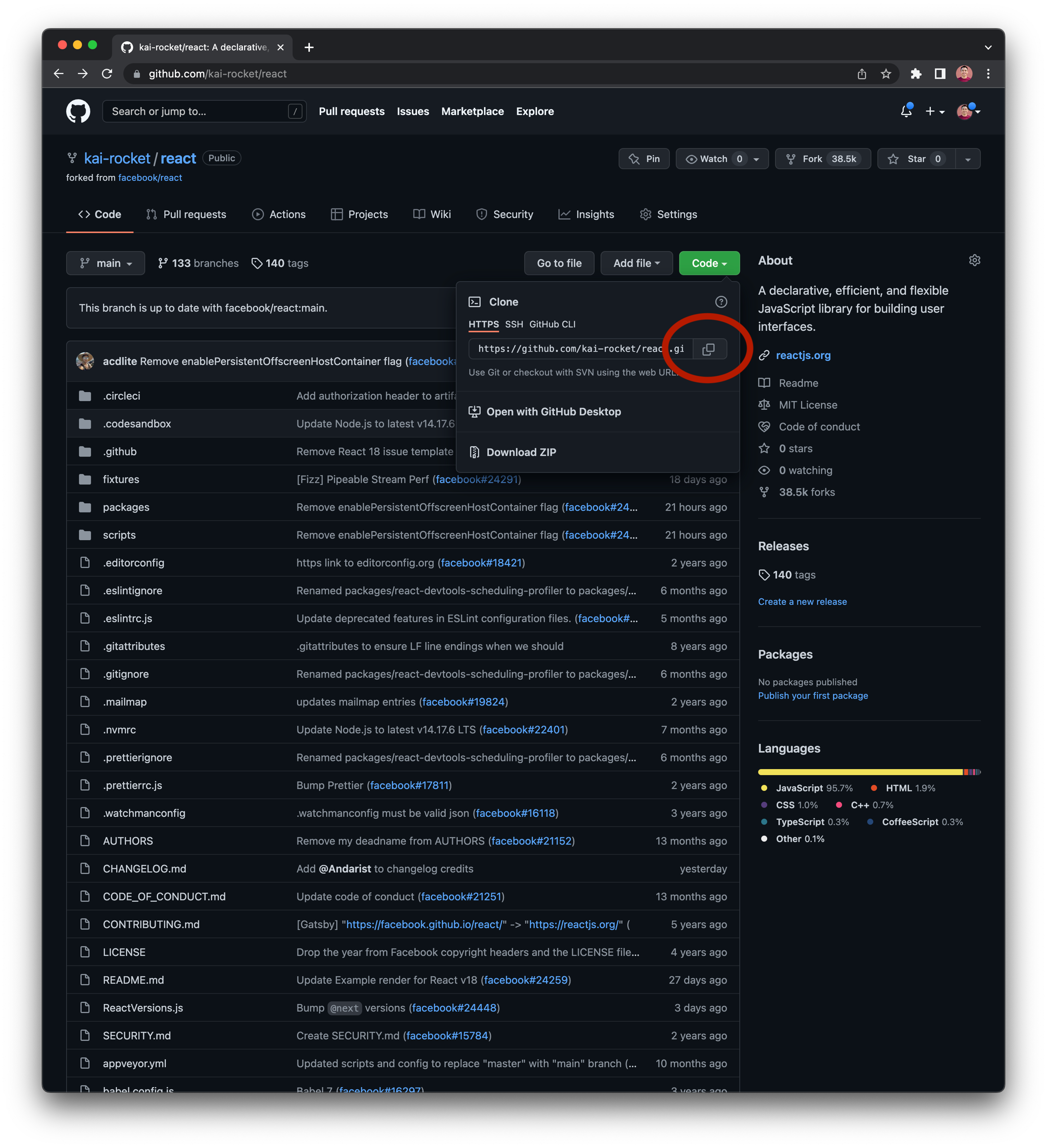
Task: Open the notifications bell
Action: 906,111
